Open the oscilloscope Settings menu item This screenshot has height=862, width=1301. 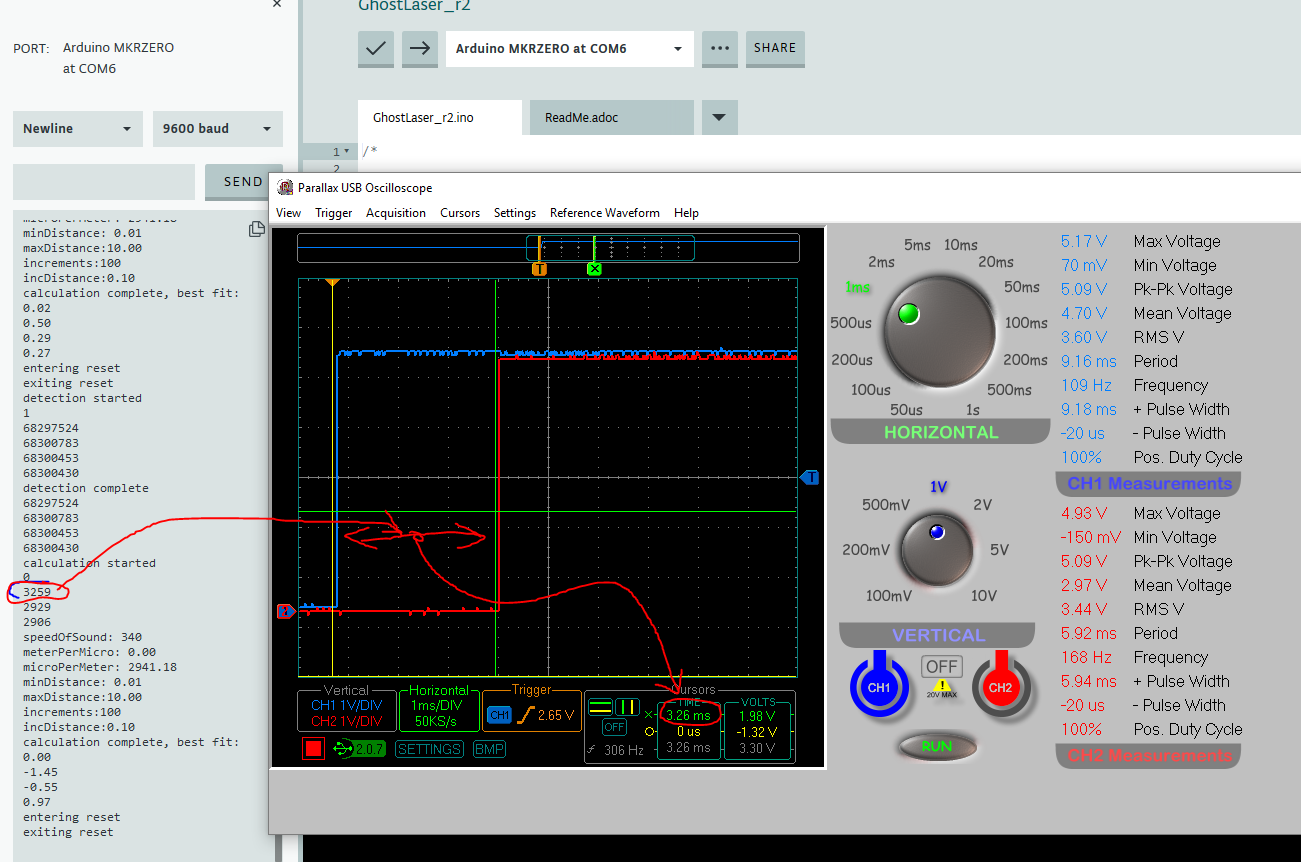[x=515, y=213]
